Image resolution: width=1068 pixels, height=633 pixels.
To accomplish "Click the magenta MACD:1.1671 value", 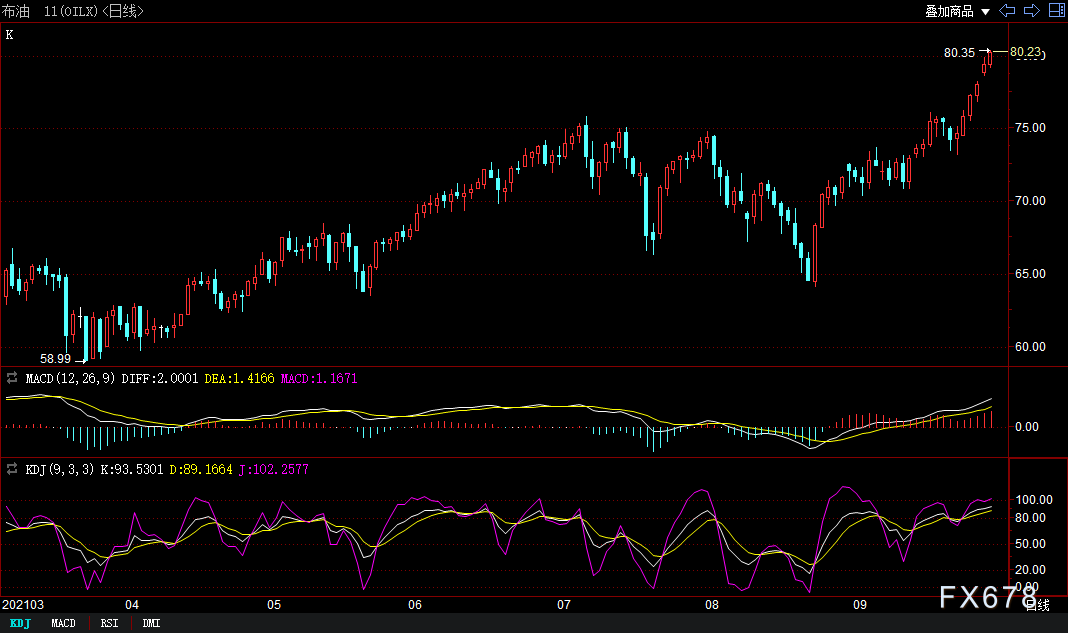I will coord(319,378).
